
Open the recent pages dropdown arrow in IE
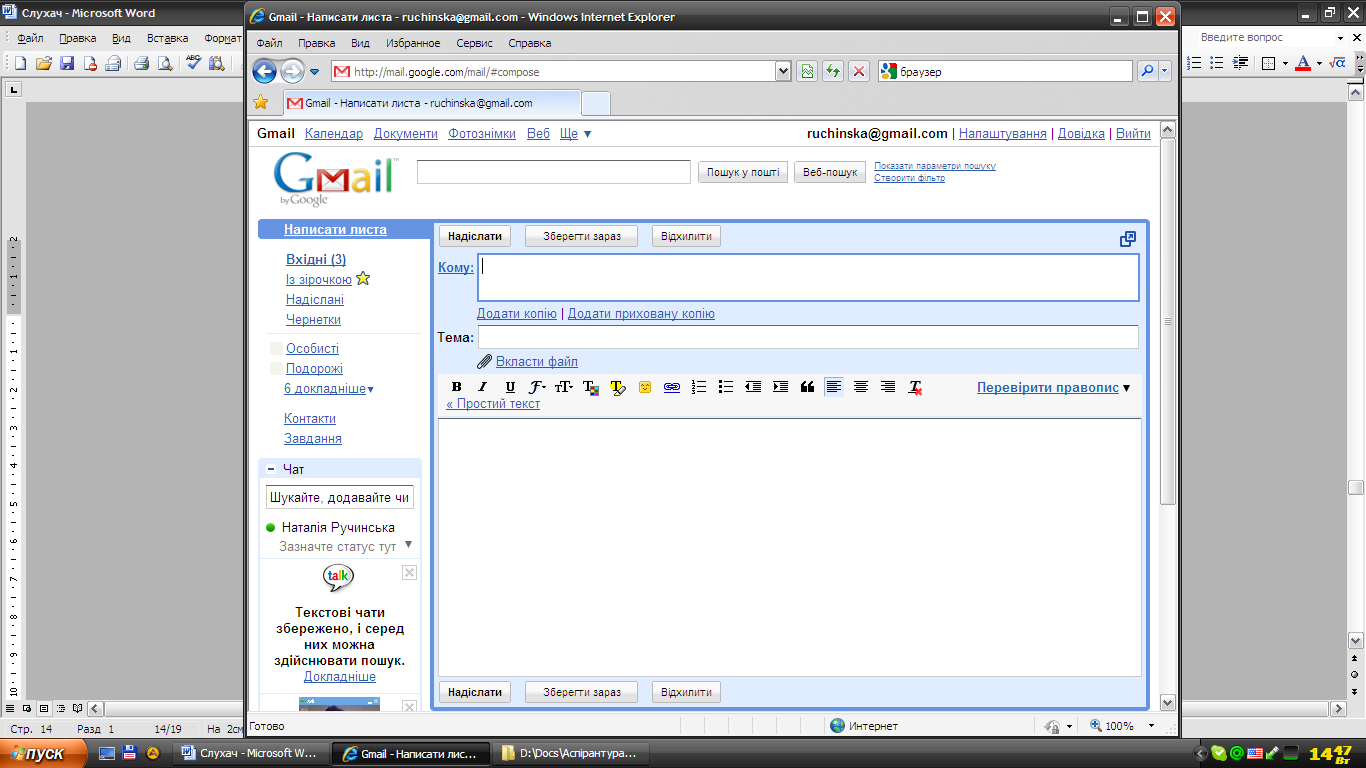point(314,72)
